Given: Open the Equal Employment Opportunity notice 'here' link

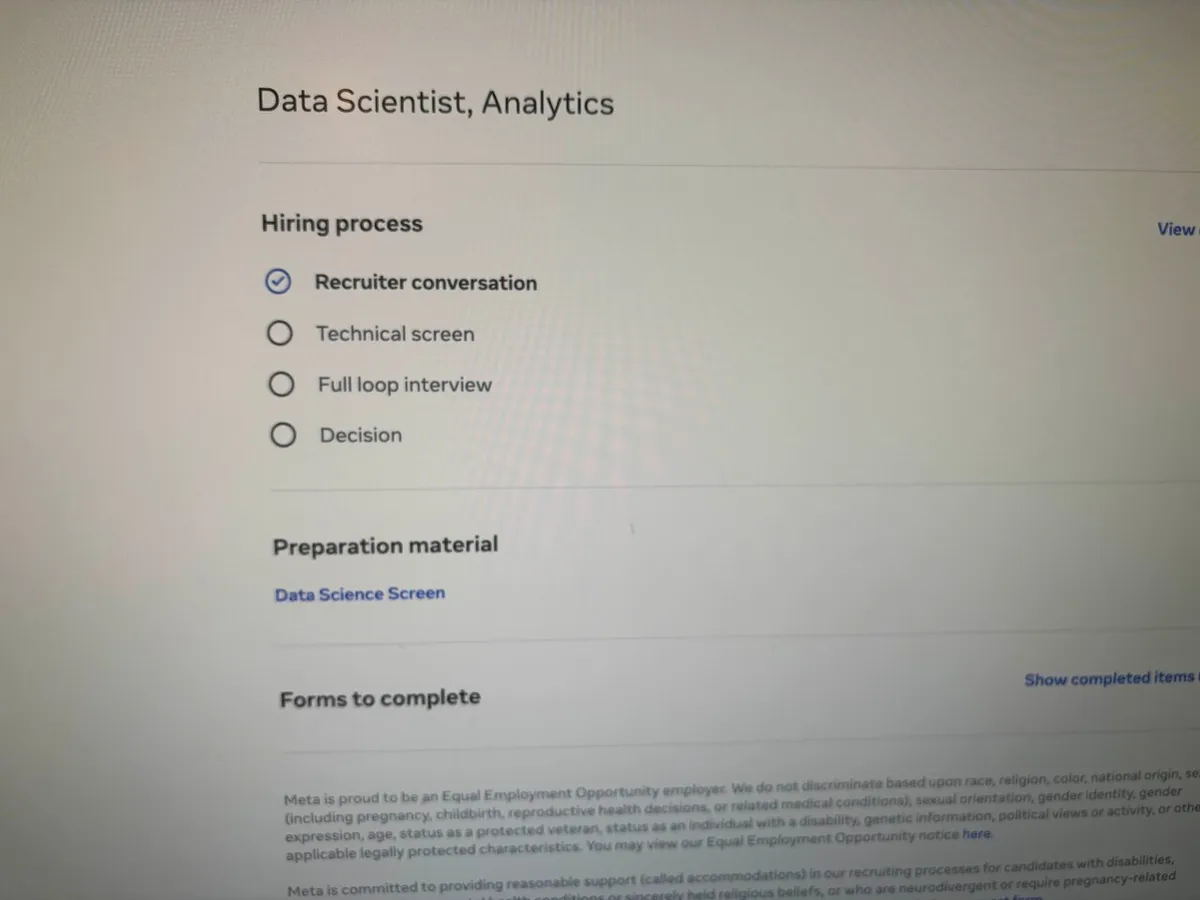Looking at the screenshot, I should click(x=976, y=833).
